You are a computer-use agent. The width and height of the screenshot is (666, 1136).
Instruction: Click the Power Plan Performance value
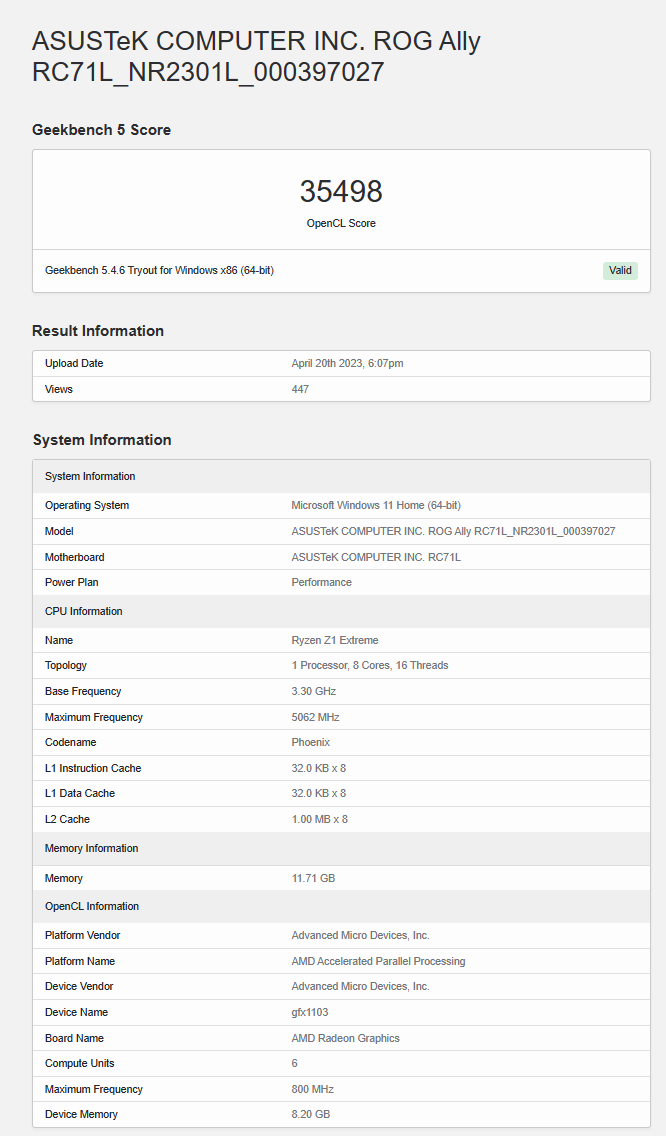point(321,582)
